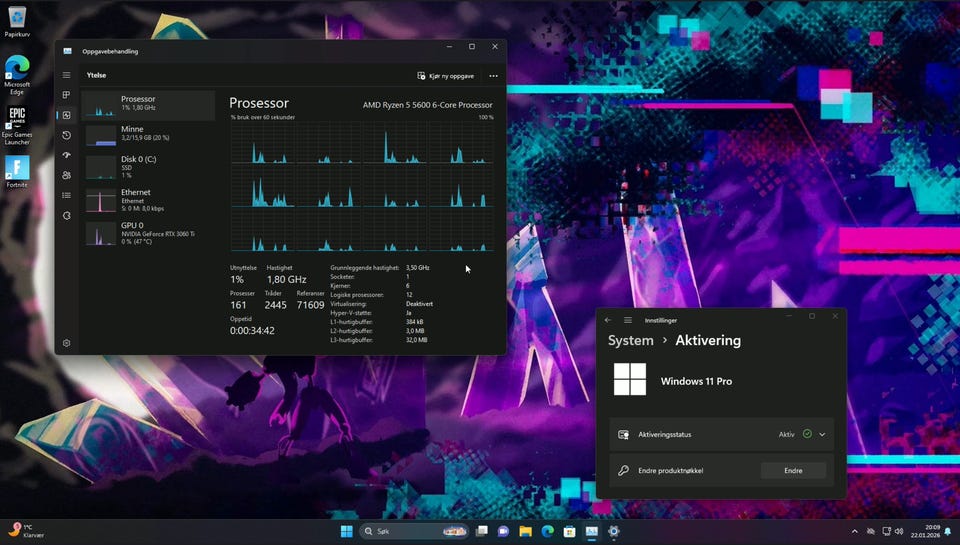
Task: Open the three-dot more options menu
Action: click(493, 76)
